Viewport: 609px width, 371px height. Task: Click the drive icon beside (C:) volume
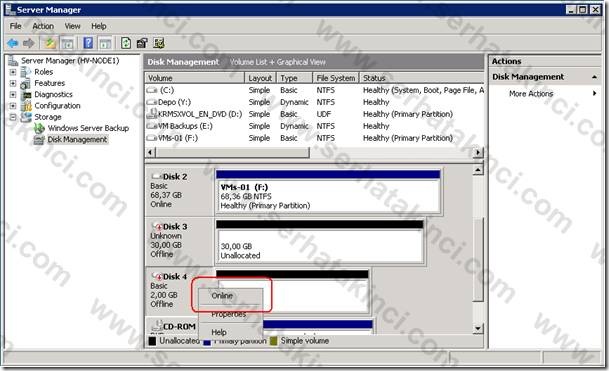pos(151,90)
